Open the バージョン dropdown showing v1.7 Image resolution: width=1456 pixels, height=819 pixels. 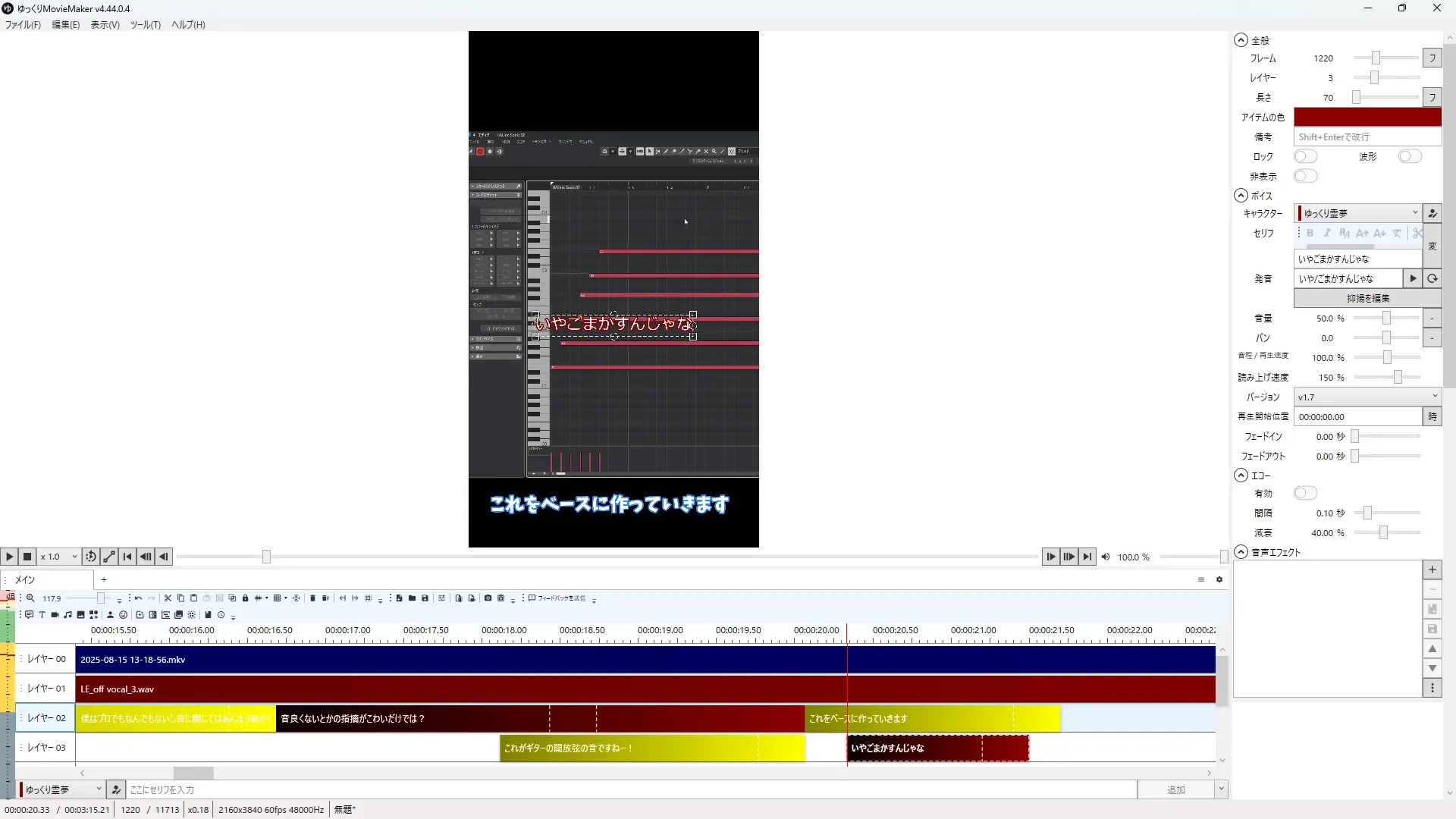(1367, 397)
